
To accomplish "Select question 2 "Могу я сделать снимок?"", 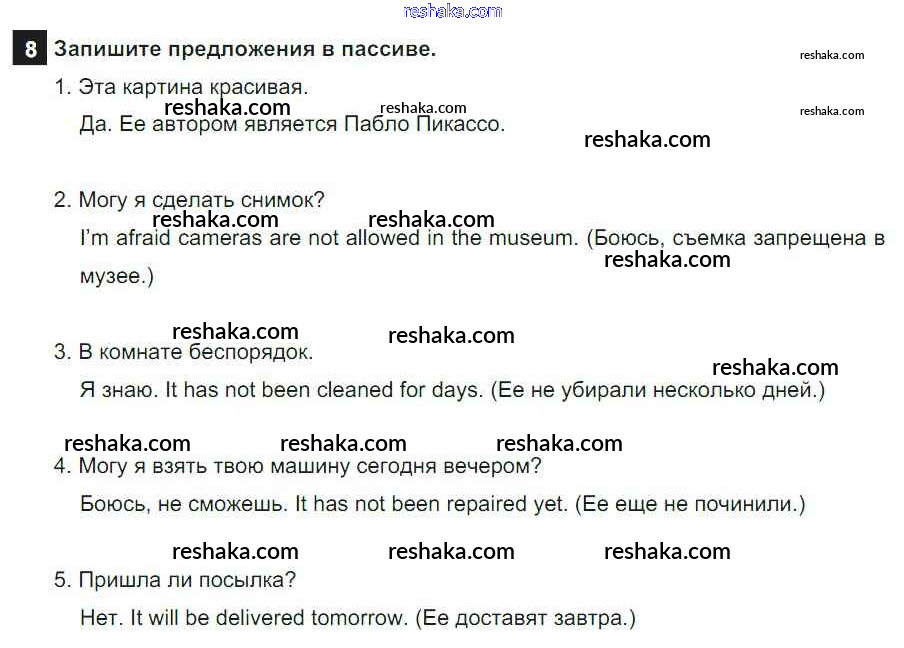I will click(190, 200).
